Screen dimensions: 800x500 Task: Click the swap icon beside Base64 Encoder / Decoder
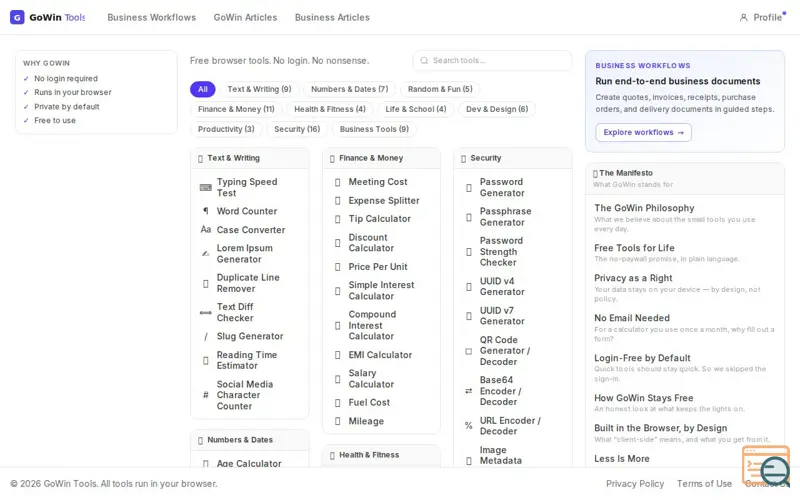468,391
